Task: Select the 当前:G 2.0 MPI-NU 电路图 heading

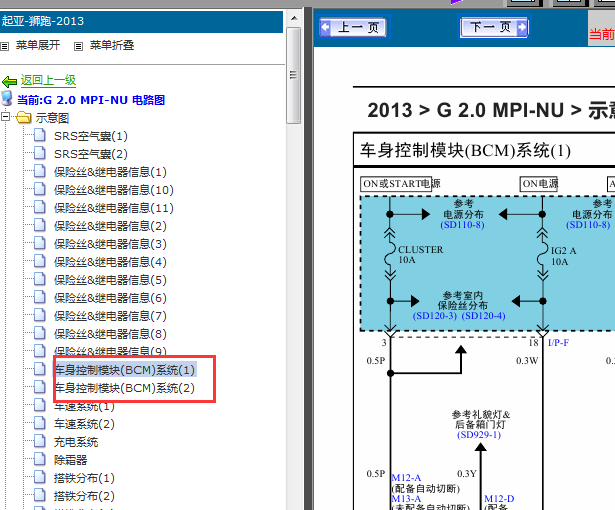Action: 91,100
